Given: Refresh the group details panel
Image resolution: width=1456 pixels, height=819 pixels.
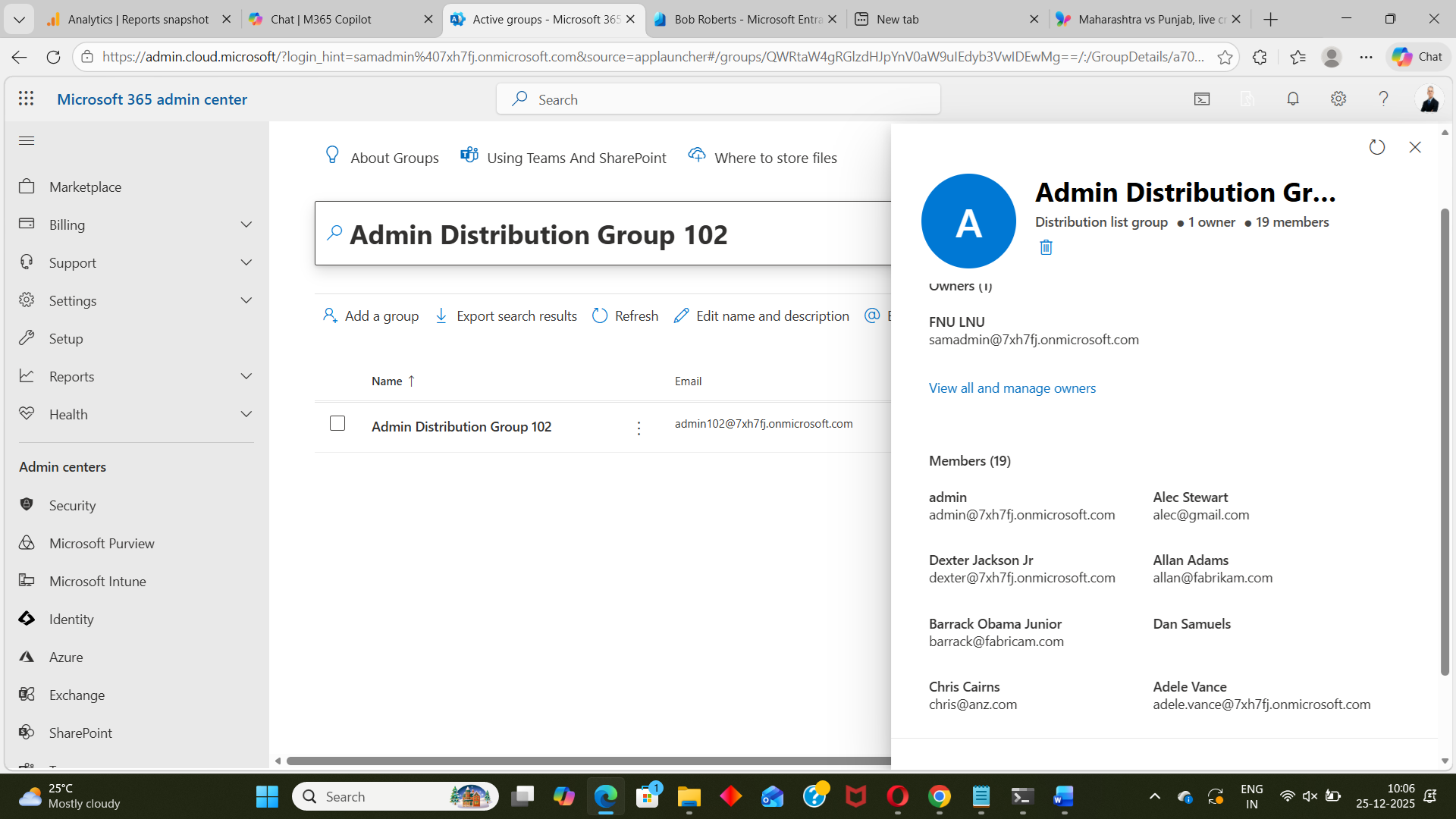Looking at the screenshot, I should [1377, 147].
